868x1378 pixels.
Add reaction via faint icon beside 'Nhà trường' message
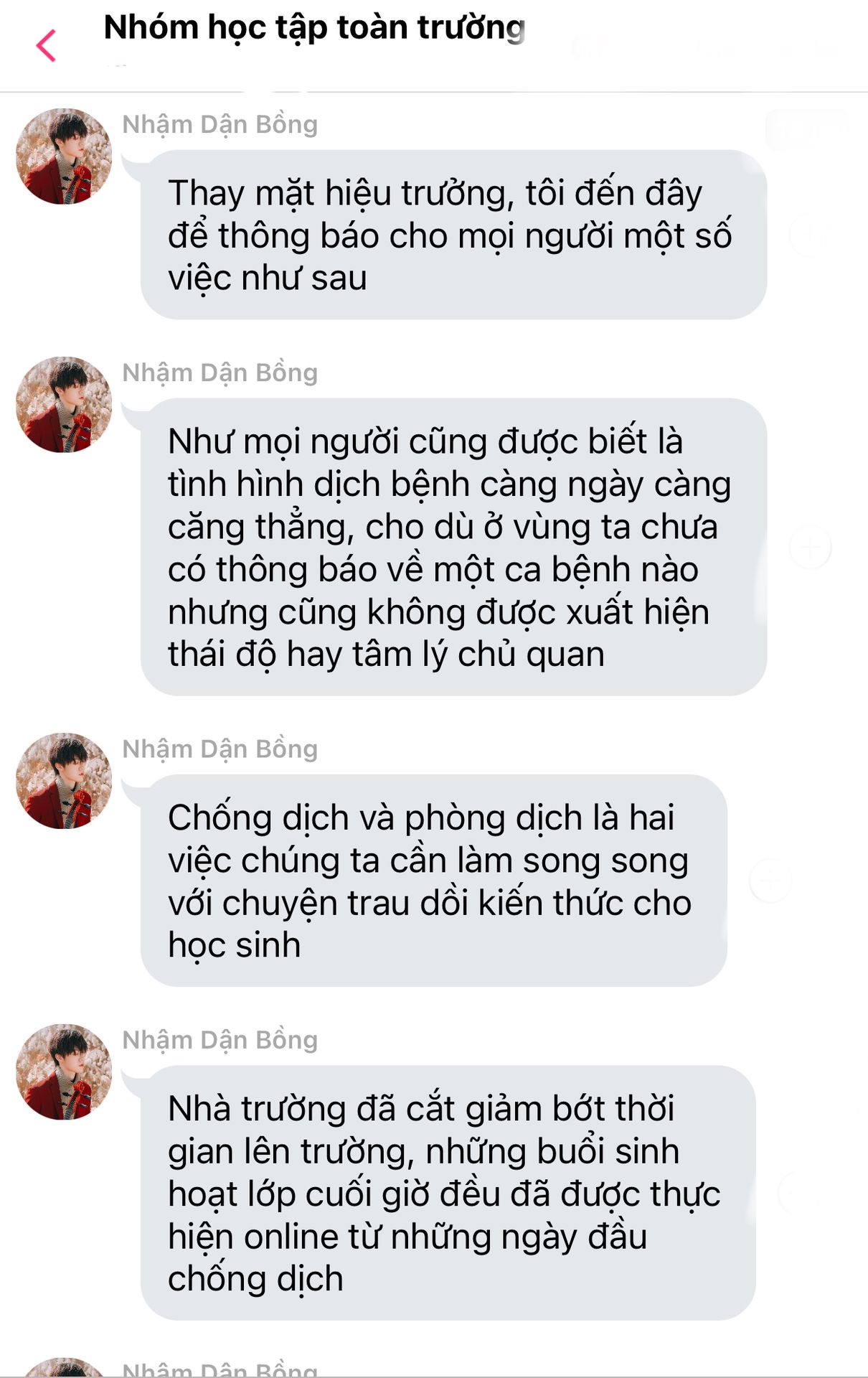click(798, 1193)
